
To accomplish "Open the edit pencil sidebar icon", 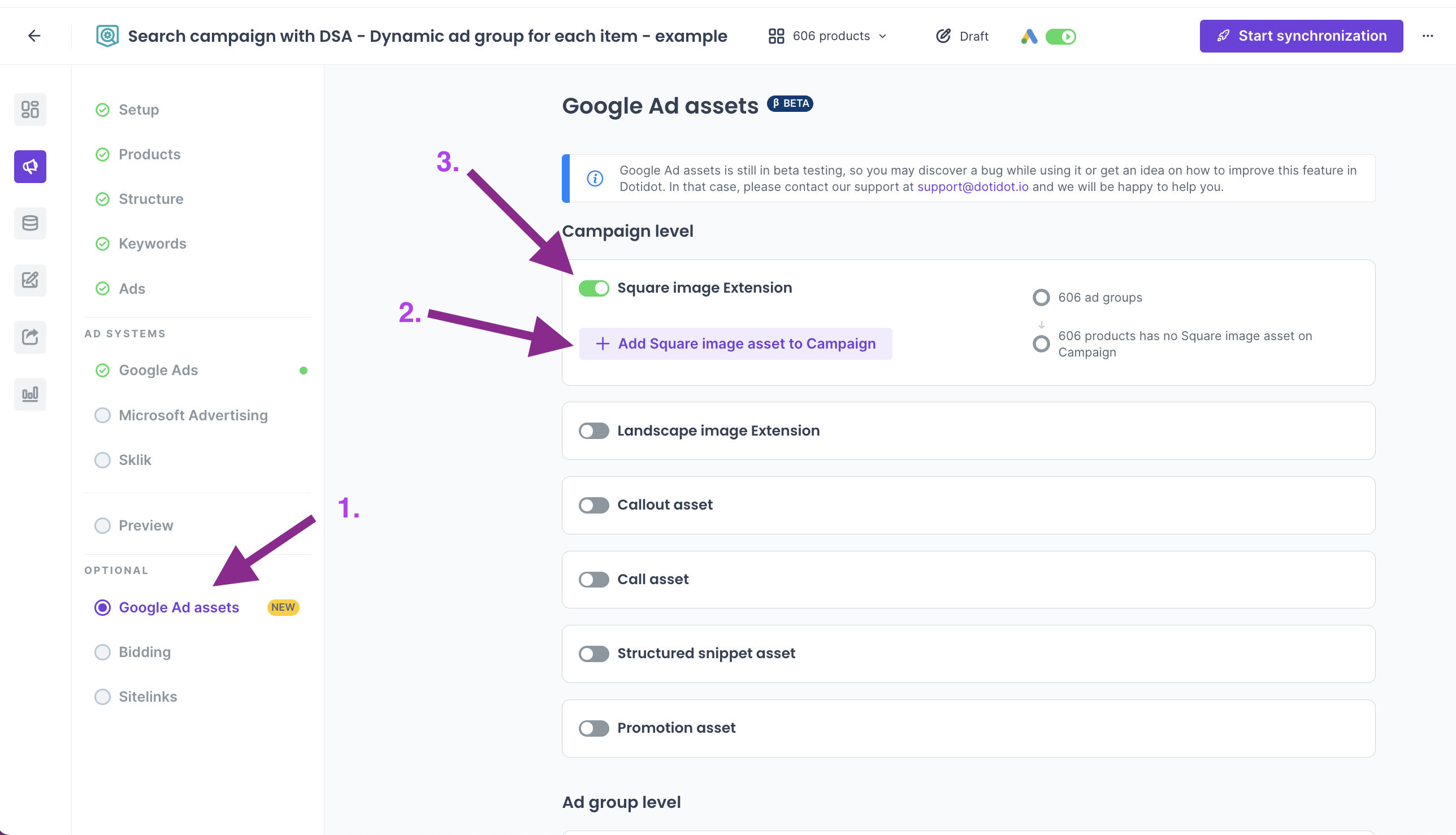I will (x=31, y=280).
